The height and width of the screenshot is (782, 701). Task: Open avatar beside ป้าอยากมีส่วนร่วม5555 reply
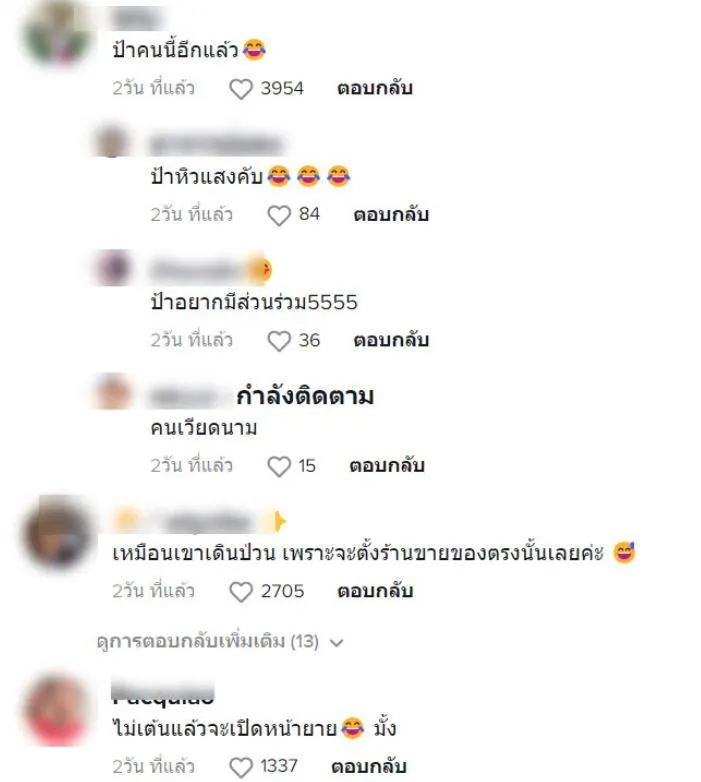[x=113, y=268]
